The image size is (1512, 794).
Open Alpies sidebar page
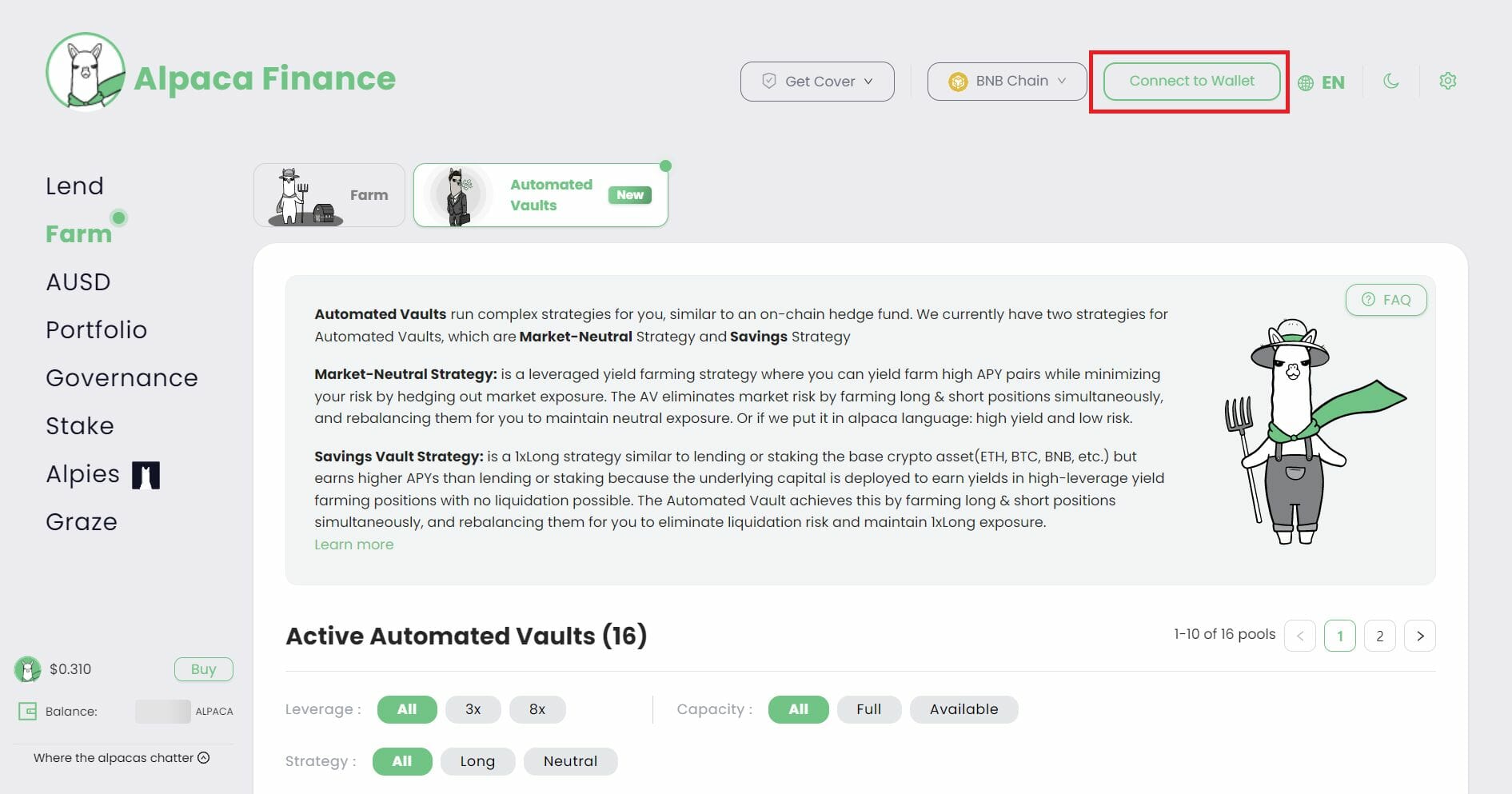click(x=82, y=473)
